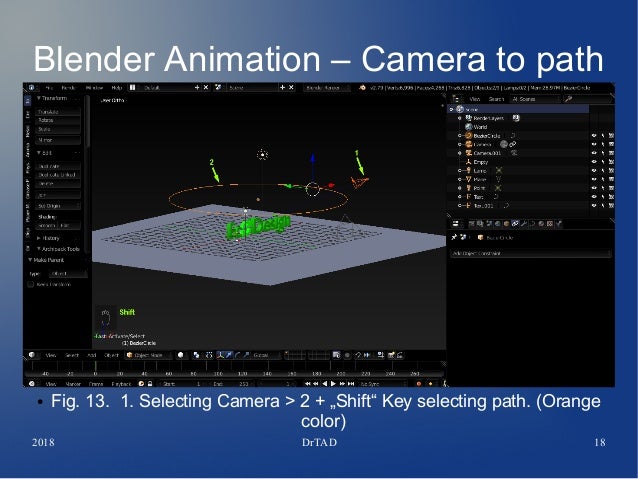Collapse the Transform panel
Viewport: 638px width, 479px height.
pyautogui.click(x=39, y=98)
